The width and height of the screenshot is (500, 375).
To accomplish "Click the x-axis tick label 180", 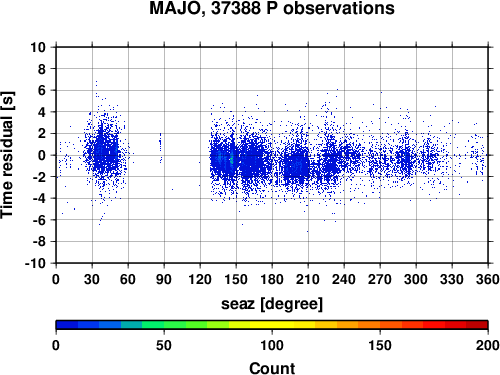I will click(x=272, y=279).
